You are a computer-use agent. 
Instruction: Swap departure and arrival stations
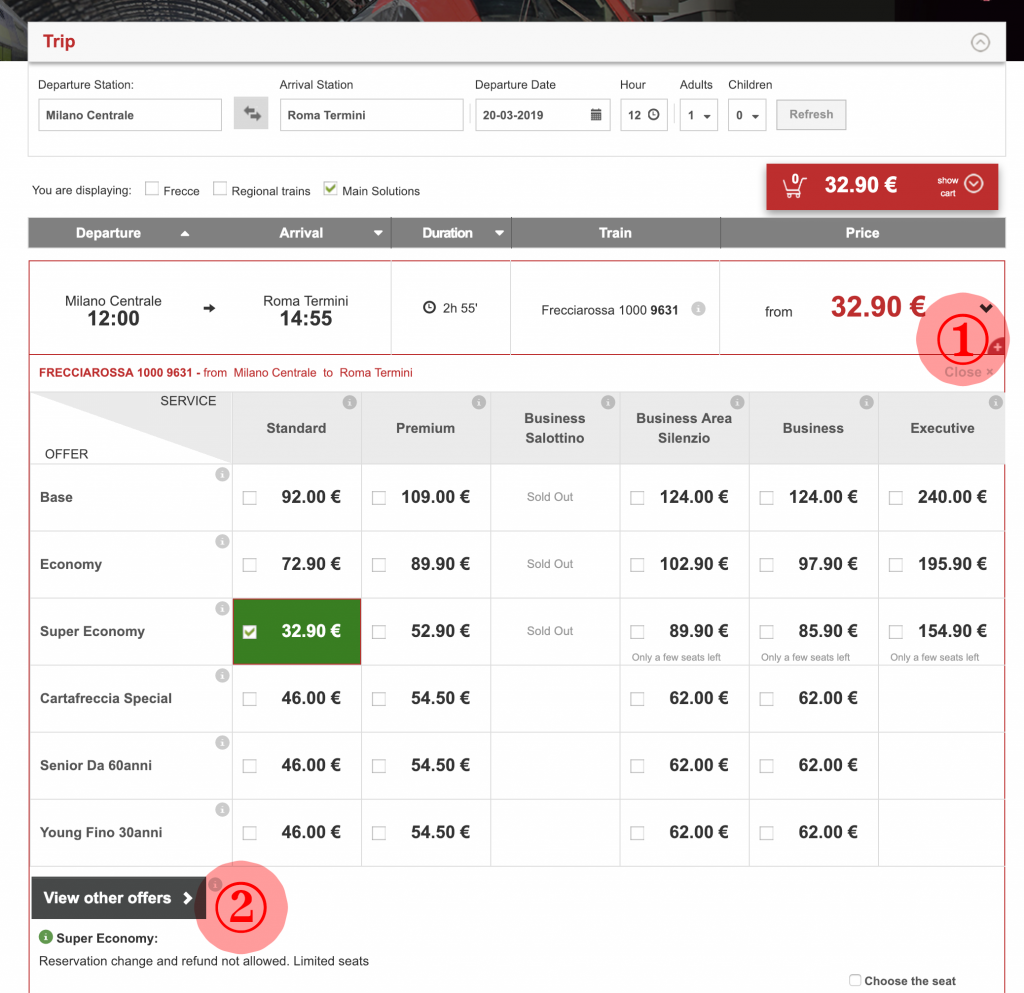(251, 114)
